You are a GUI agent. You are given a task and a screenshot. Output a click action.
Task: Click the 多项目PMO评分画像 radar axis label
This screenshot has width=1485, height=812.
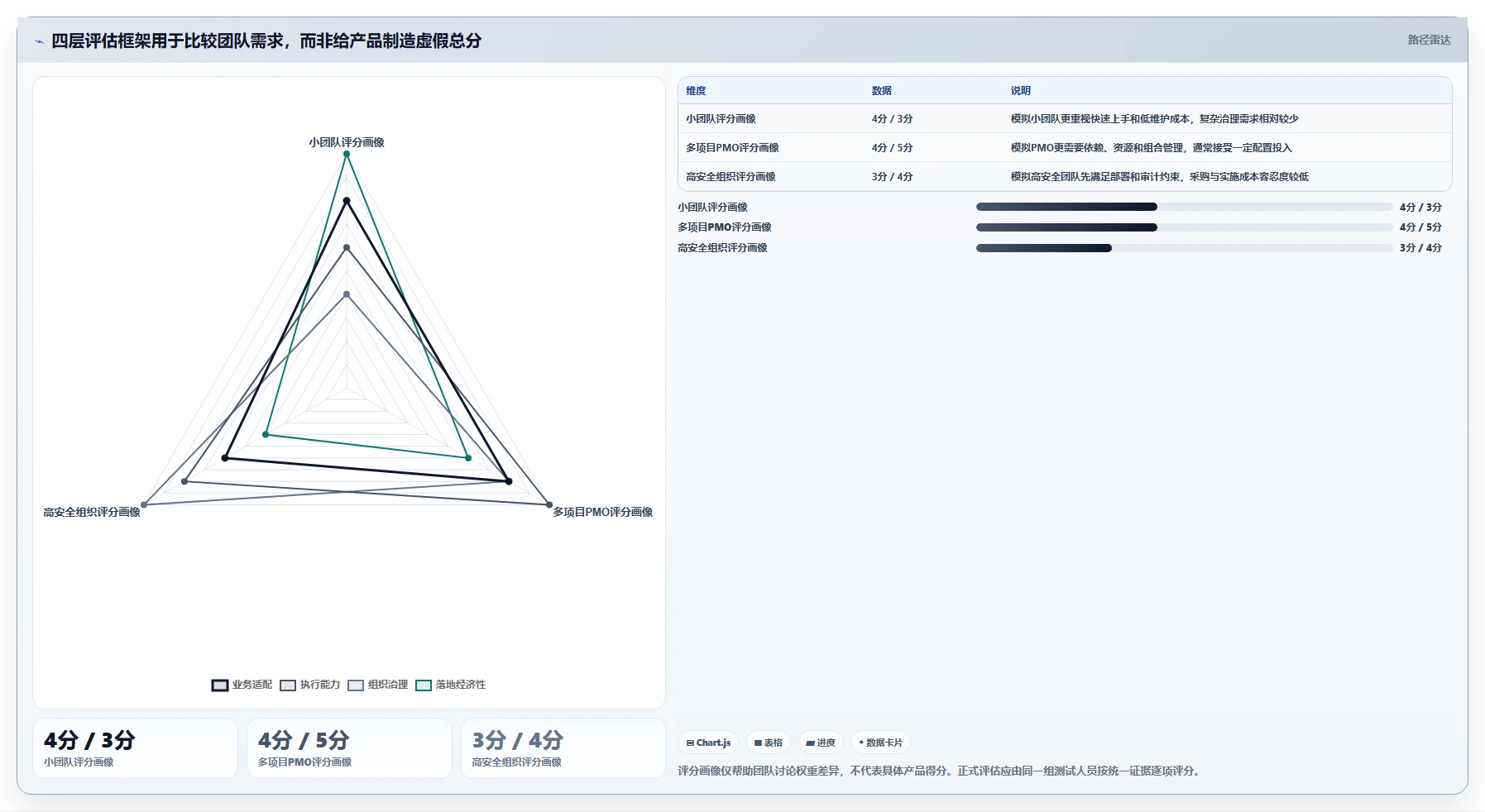click(x=603, y=513)
